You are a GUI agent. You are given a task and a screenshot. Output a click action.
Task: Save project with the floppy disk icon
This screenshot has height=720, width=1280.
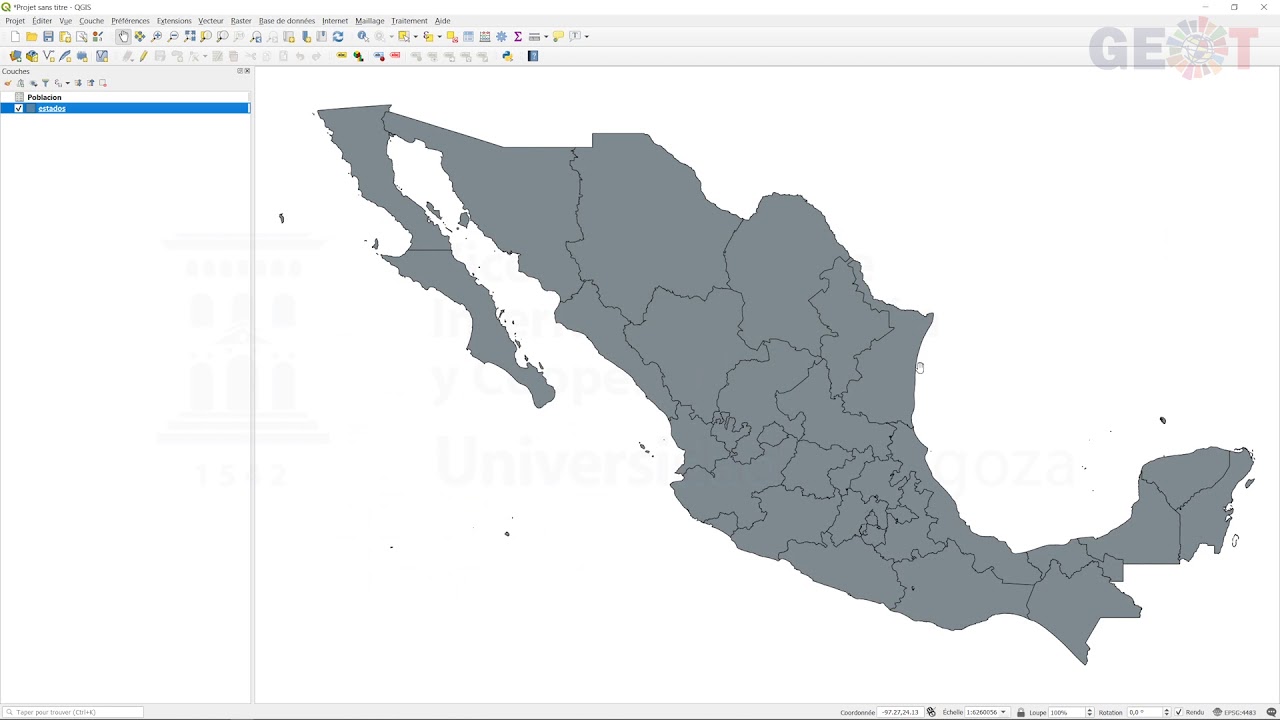(x=48, y=37)
